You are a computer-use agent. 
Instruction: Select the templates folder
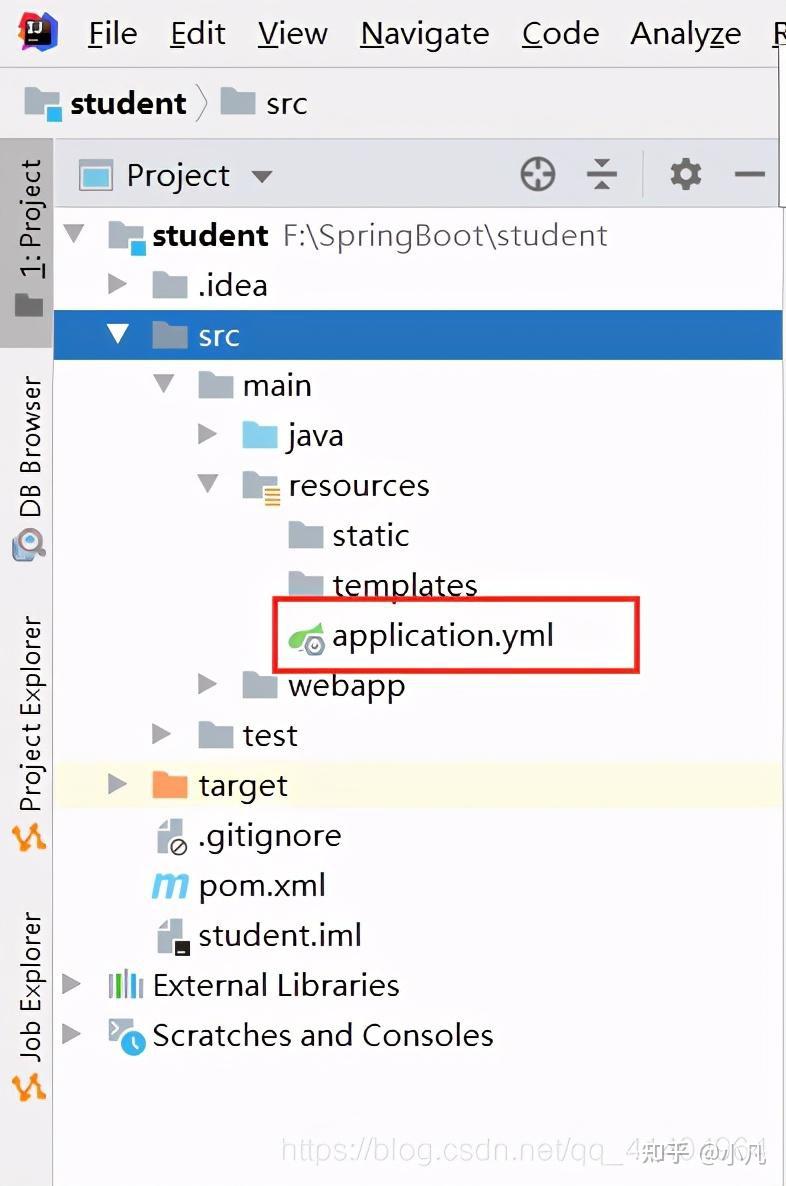402,585
